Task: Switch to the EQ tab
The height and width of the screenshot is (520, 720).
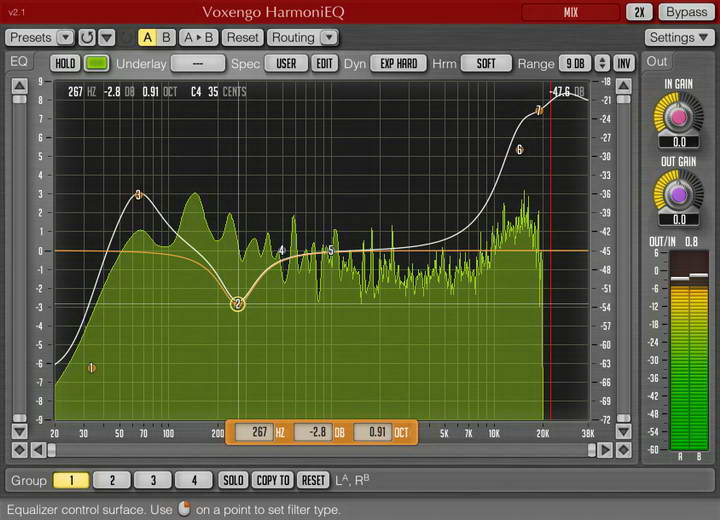Action: tap(19, 62)
